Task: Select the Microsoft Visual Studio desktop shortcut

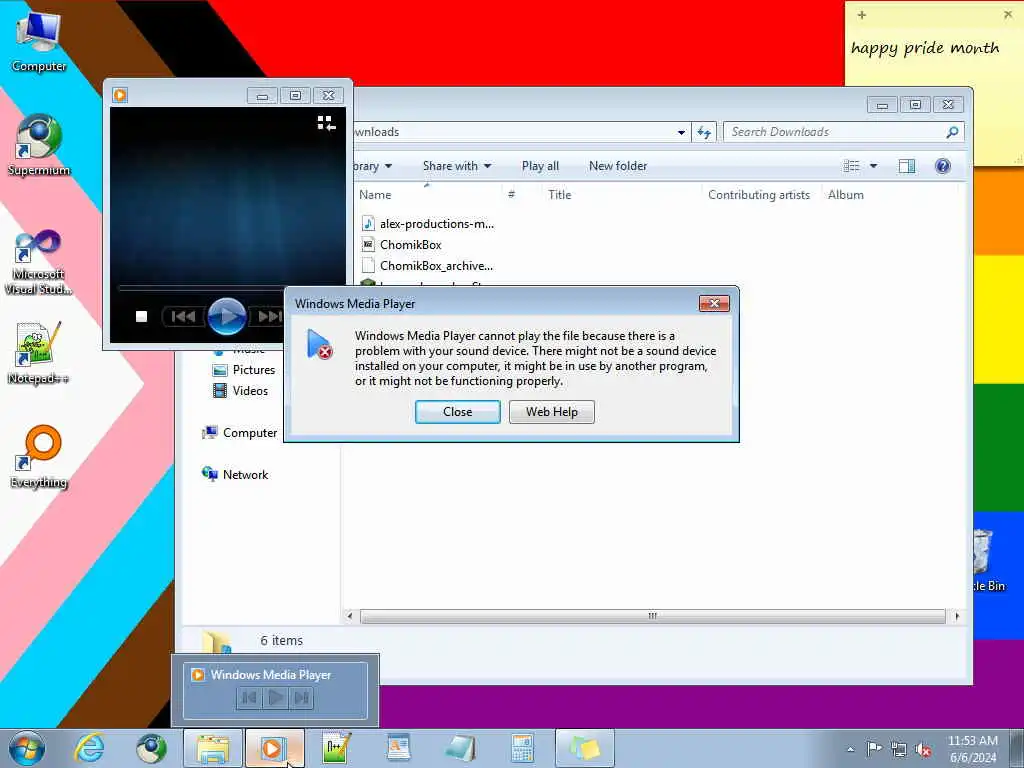Action: 38,263
